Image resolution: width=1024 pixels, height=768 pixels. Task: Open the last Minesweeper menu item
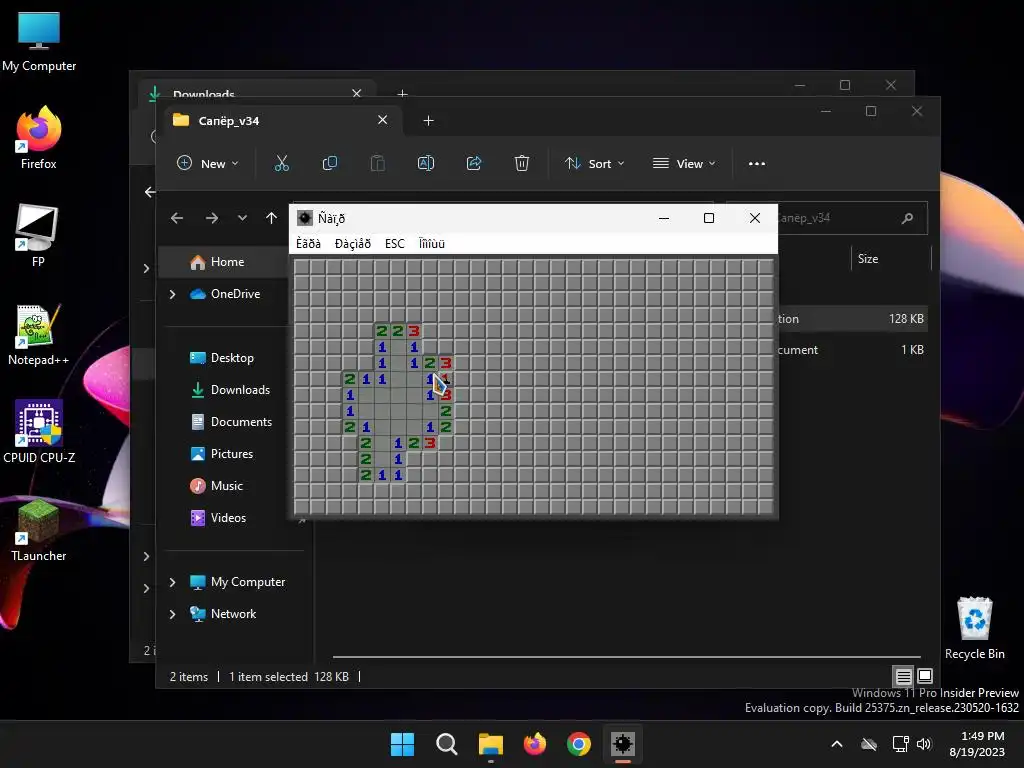coord(432,244)
